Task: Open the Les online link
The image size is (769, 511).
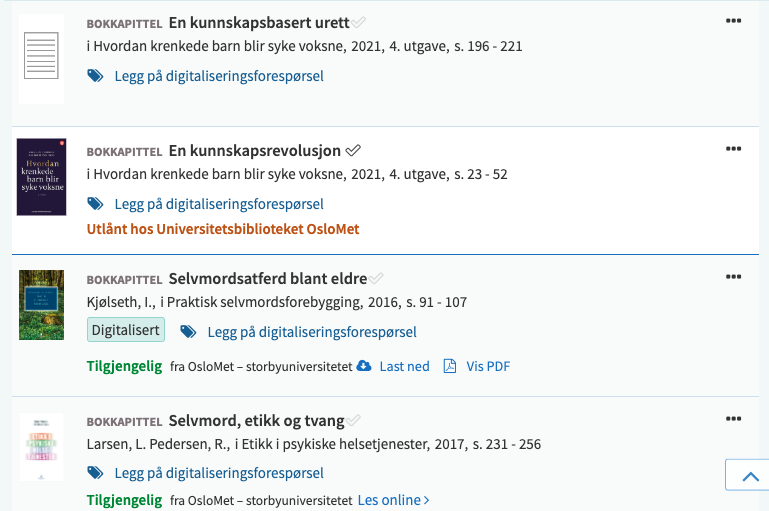Action: pos(393,499)
